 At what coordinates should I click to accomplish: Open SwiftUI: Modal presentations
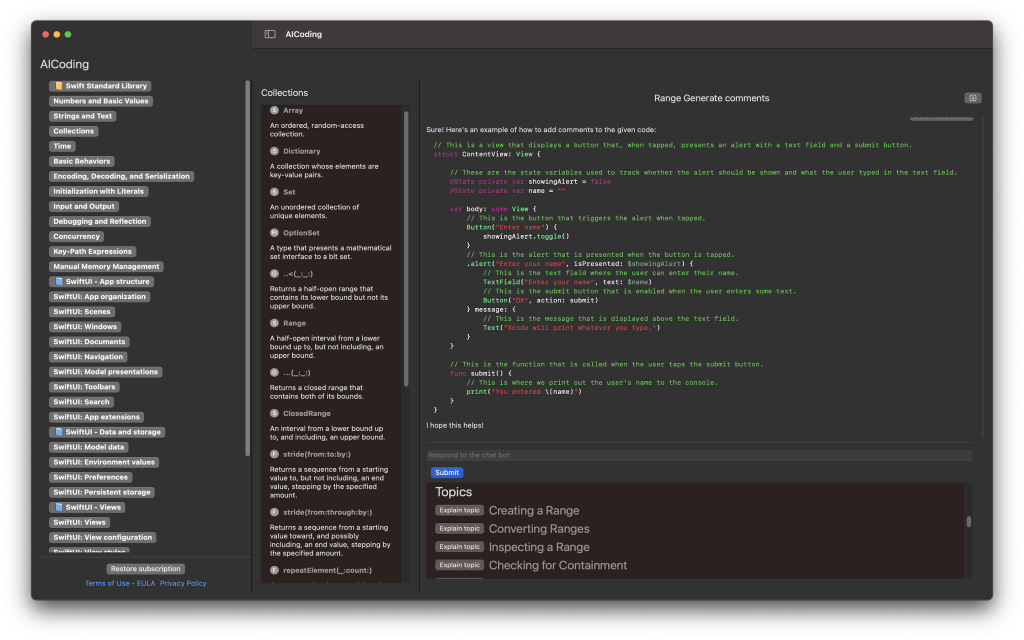click(106, 372)
